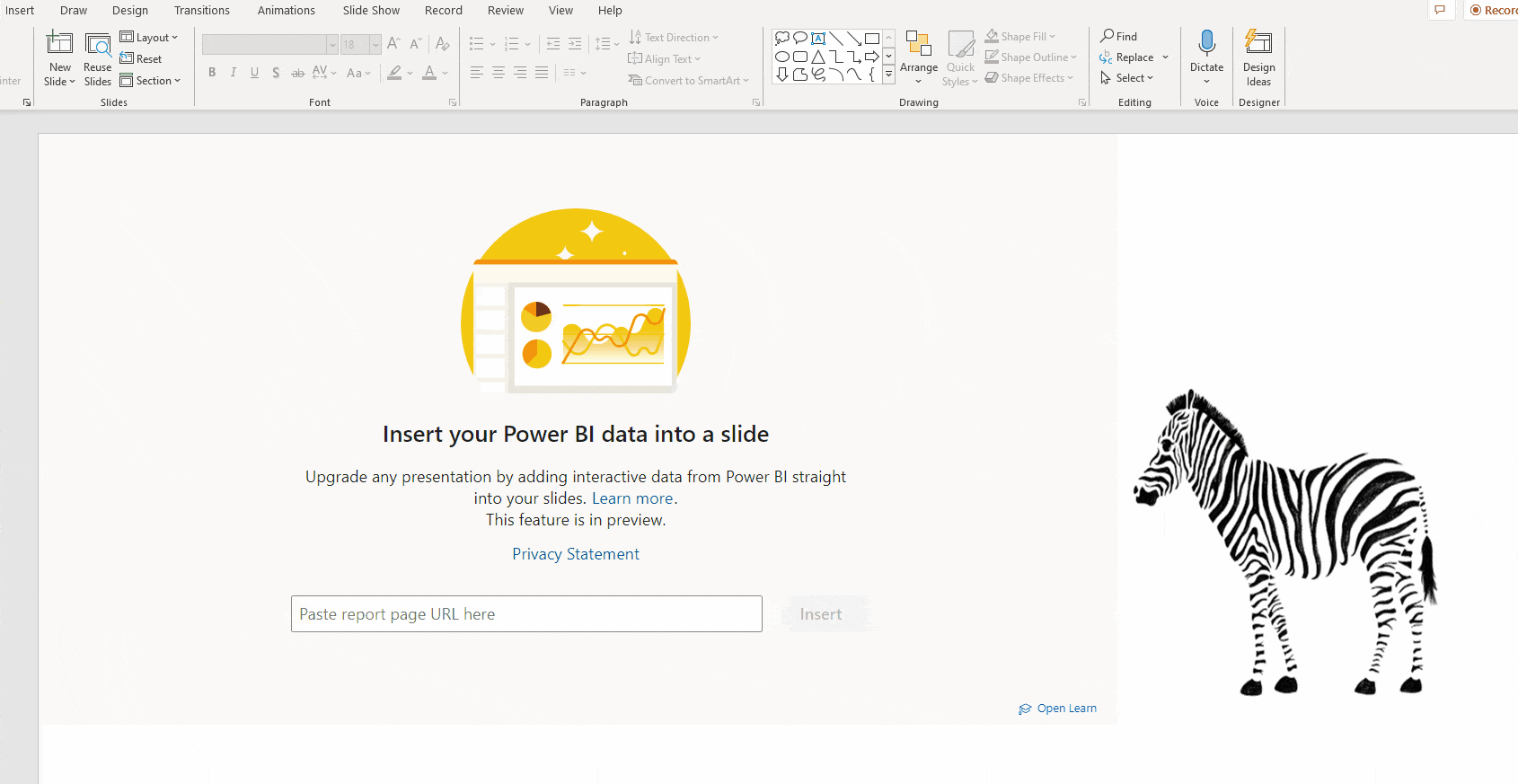Open the Shape Fill dropdown
This screenshot has height=784, width=1518.
1020,37
